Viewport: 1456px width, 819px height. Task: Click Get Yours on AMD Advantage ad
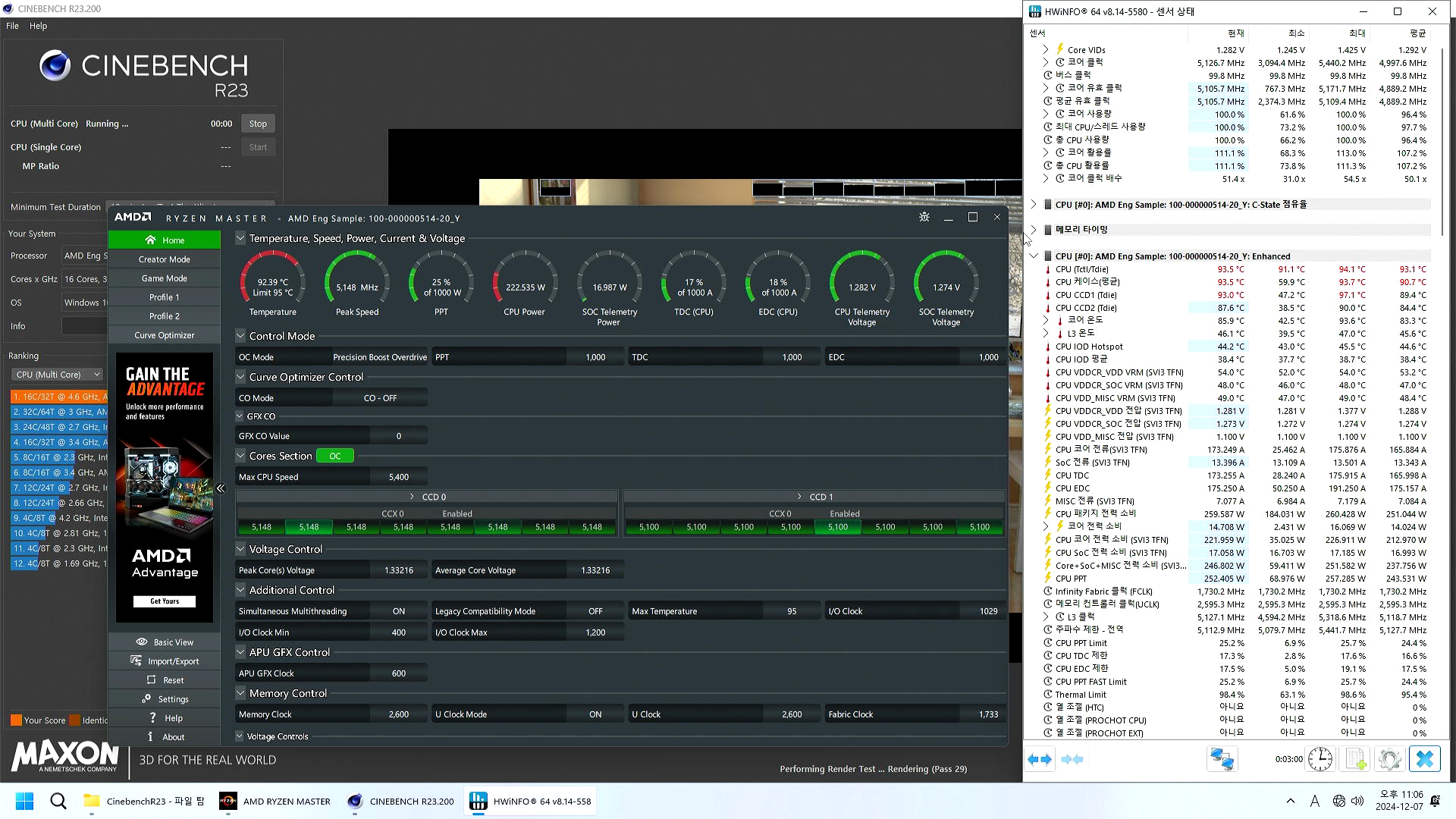(x=165, y=601)
